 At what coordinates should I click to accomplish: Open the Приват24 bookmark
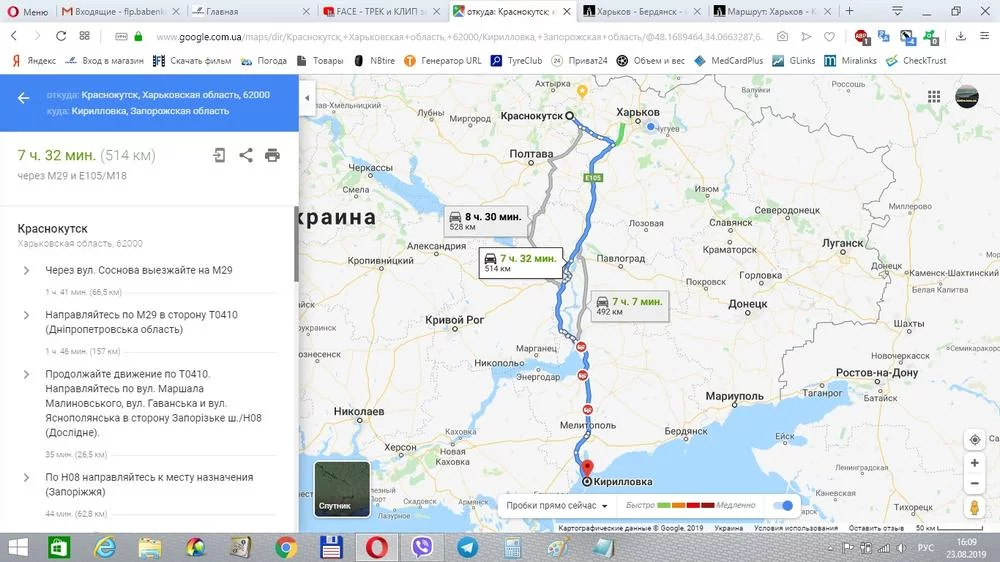pos(579,61)
